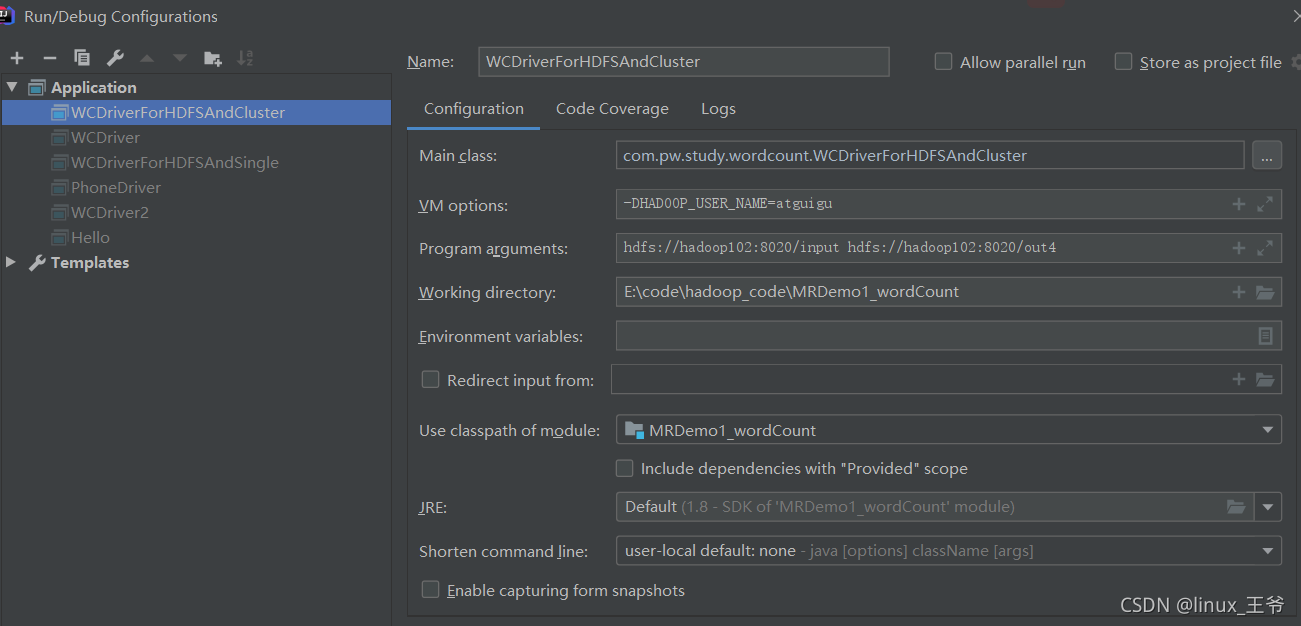
Task: Open the JRE dropdown arrow
Action: coord(1268,507)
